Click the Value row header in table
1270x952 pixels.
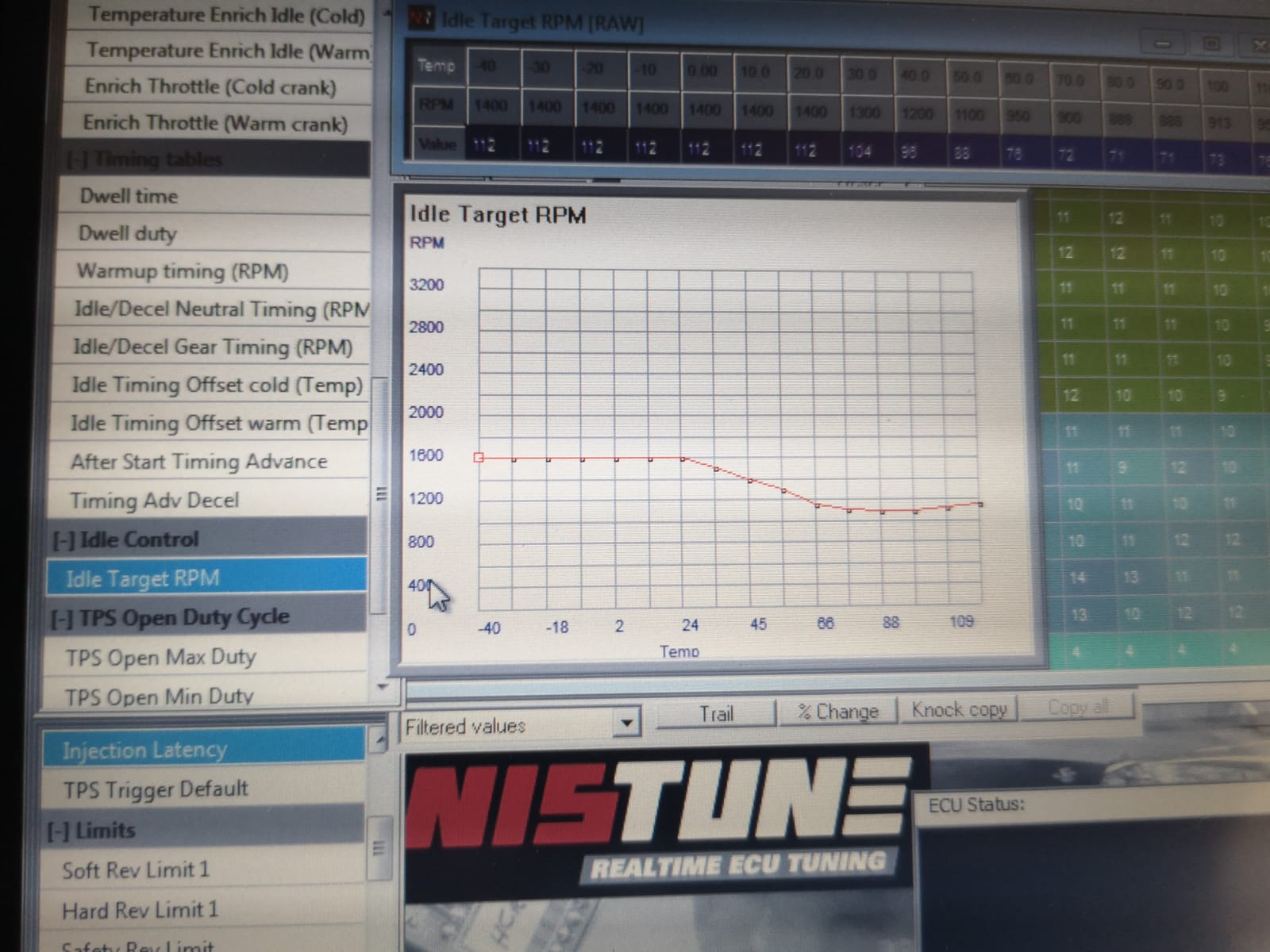point(437,144)
